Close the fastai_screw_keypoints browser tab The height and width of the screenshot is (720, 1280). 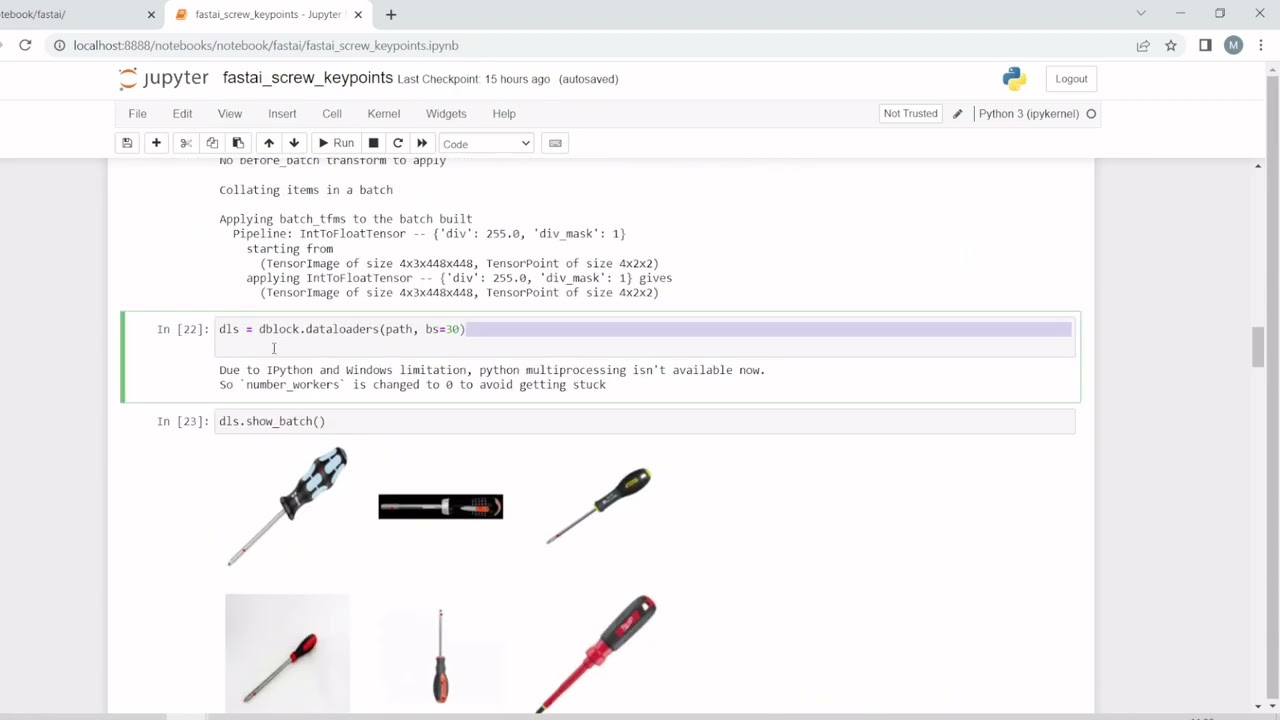click(x=358, y=15)
